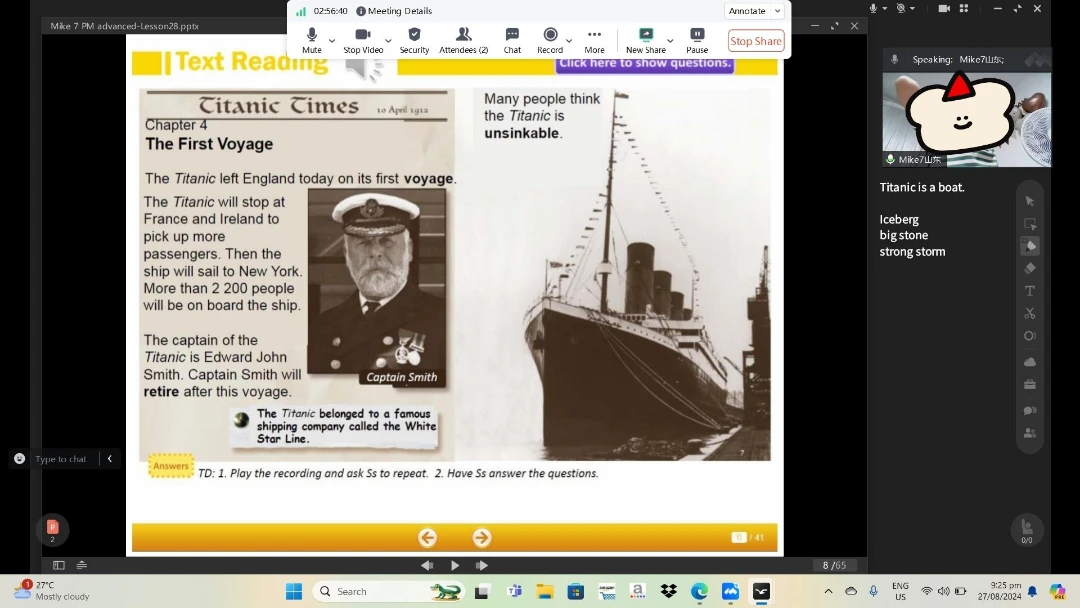
Task: Toggle the slide thumbnail sidebar panel
Action: coord(59,565)
